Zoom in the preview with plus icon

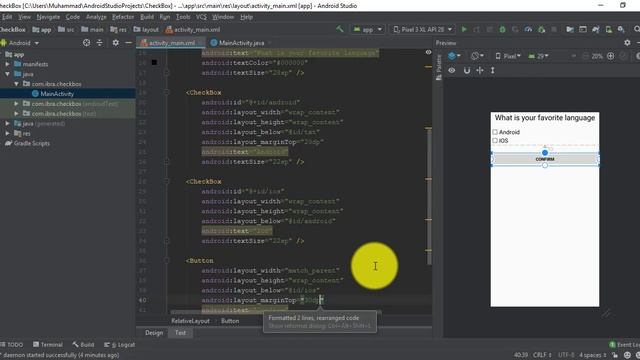tap(611, 56)
